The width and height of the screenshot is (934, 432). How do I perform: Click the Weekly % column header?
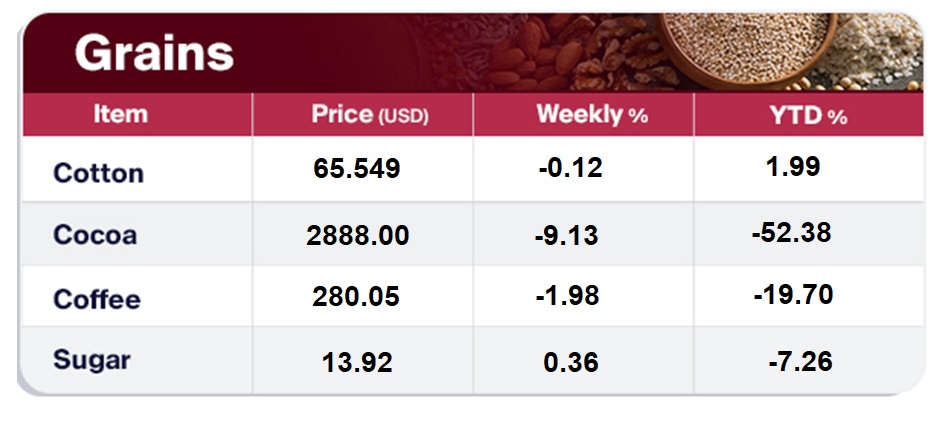click(592, 115)
